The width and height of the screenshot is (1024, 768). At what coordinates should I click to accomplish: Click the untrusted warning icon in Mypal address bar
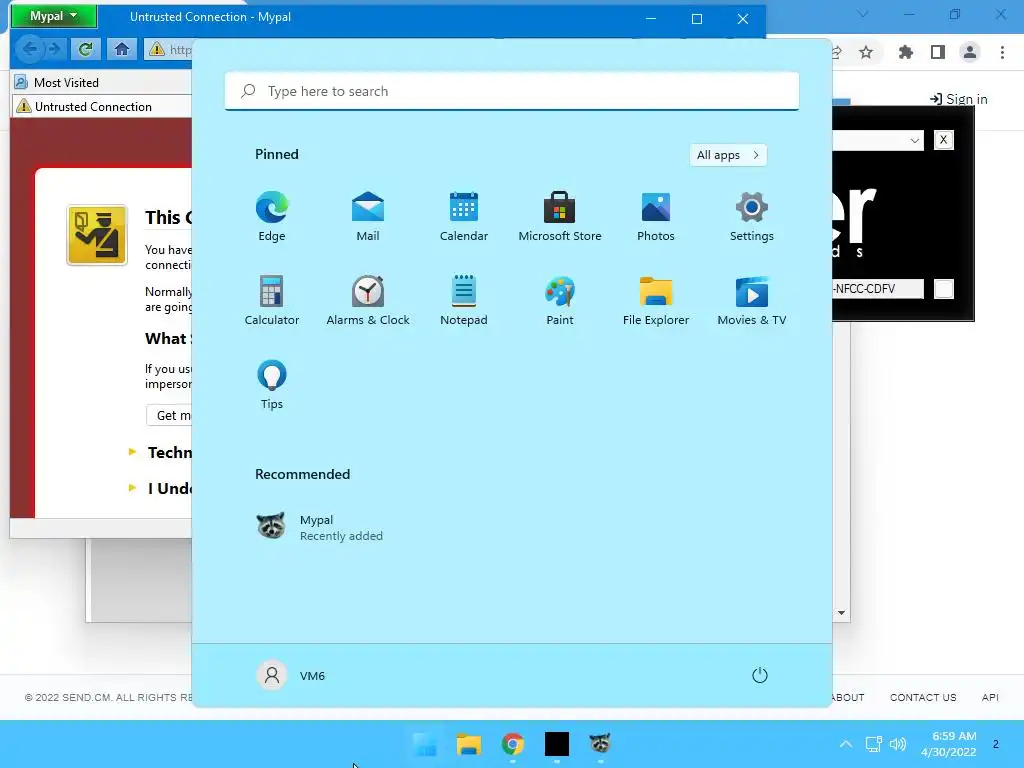click(x=157, y=49)
